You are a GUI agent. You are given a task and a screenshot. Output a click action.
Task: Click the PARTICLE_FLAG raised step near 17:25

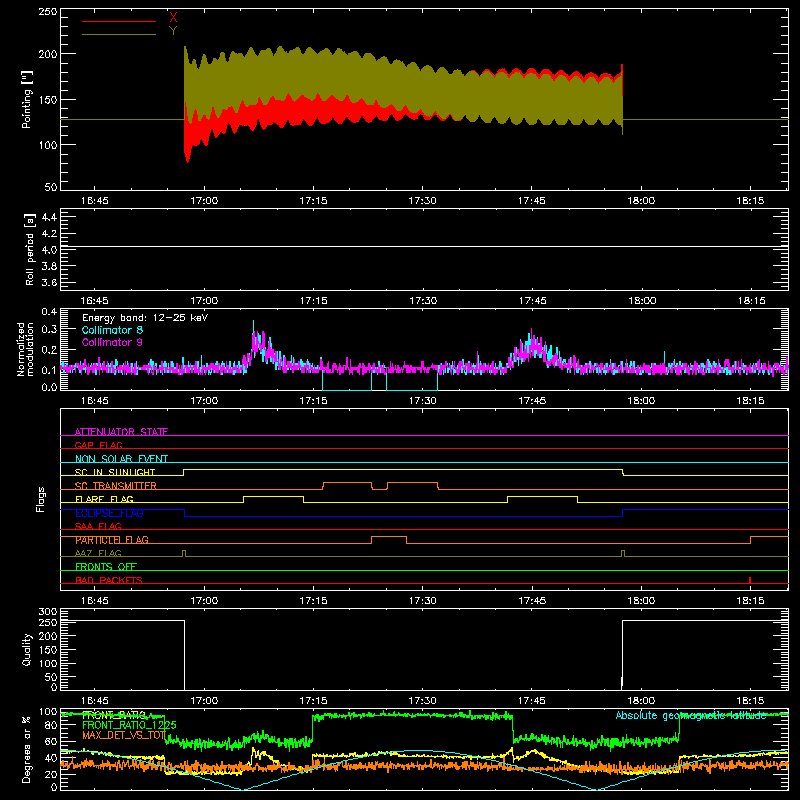(x=389, y=537)
